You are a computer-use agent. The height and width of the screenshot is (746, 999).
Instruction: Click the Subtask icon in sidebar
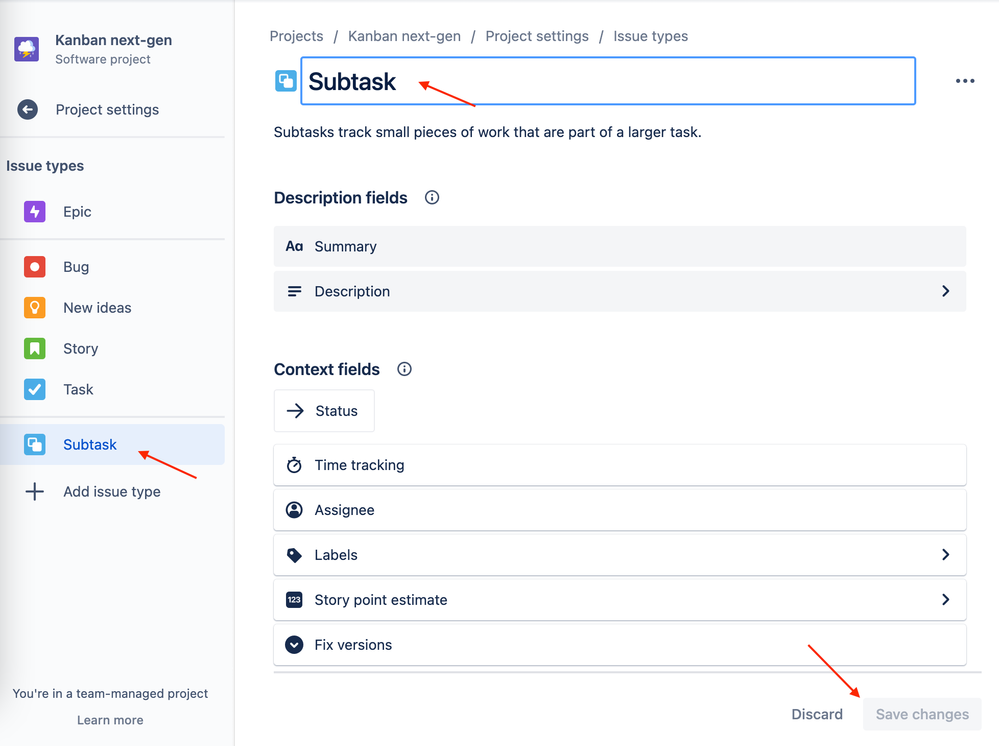34,444
